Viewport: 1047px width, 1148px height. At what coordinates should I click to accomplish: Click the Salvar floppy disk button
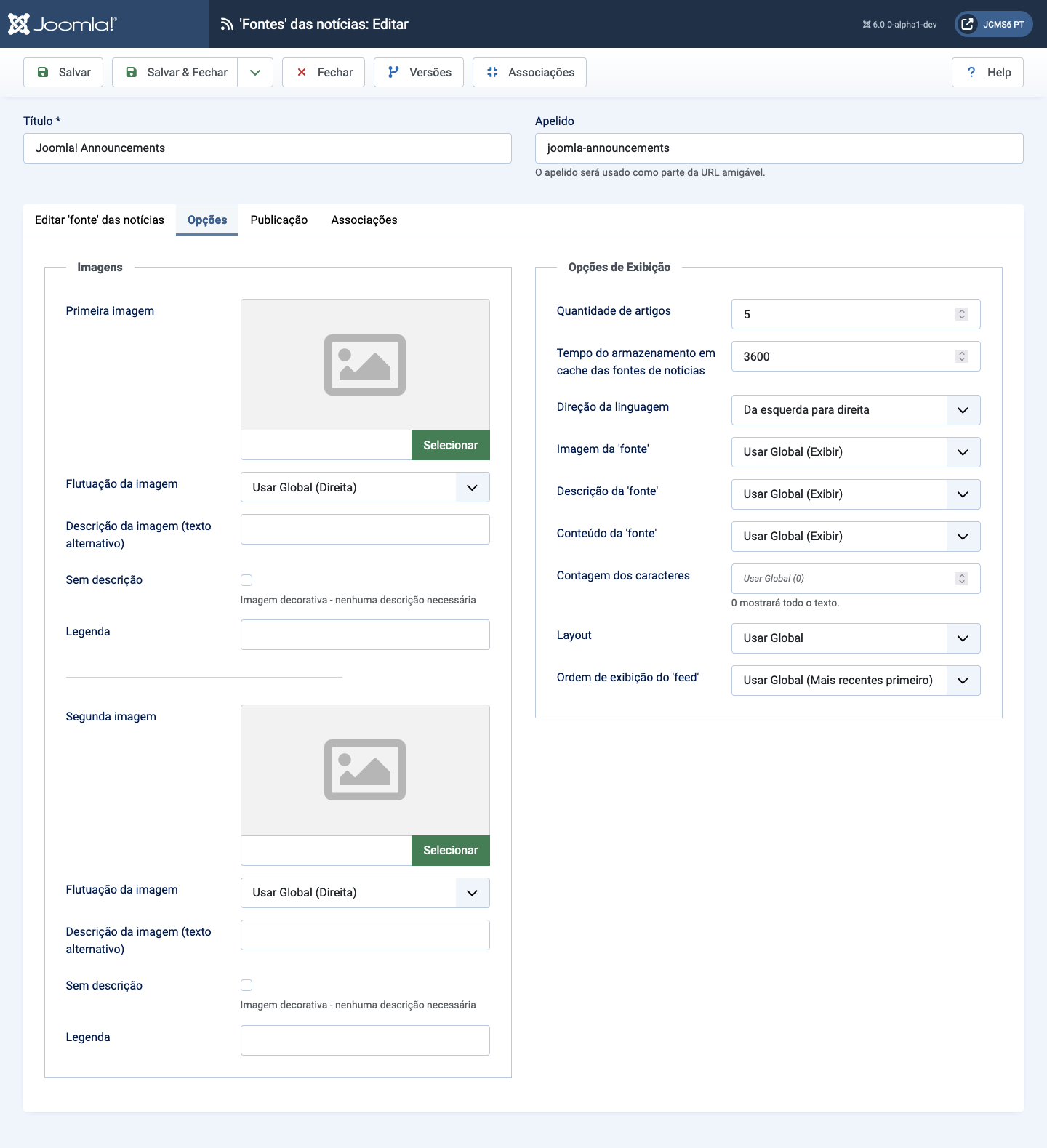click(x=63, y=72)
